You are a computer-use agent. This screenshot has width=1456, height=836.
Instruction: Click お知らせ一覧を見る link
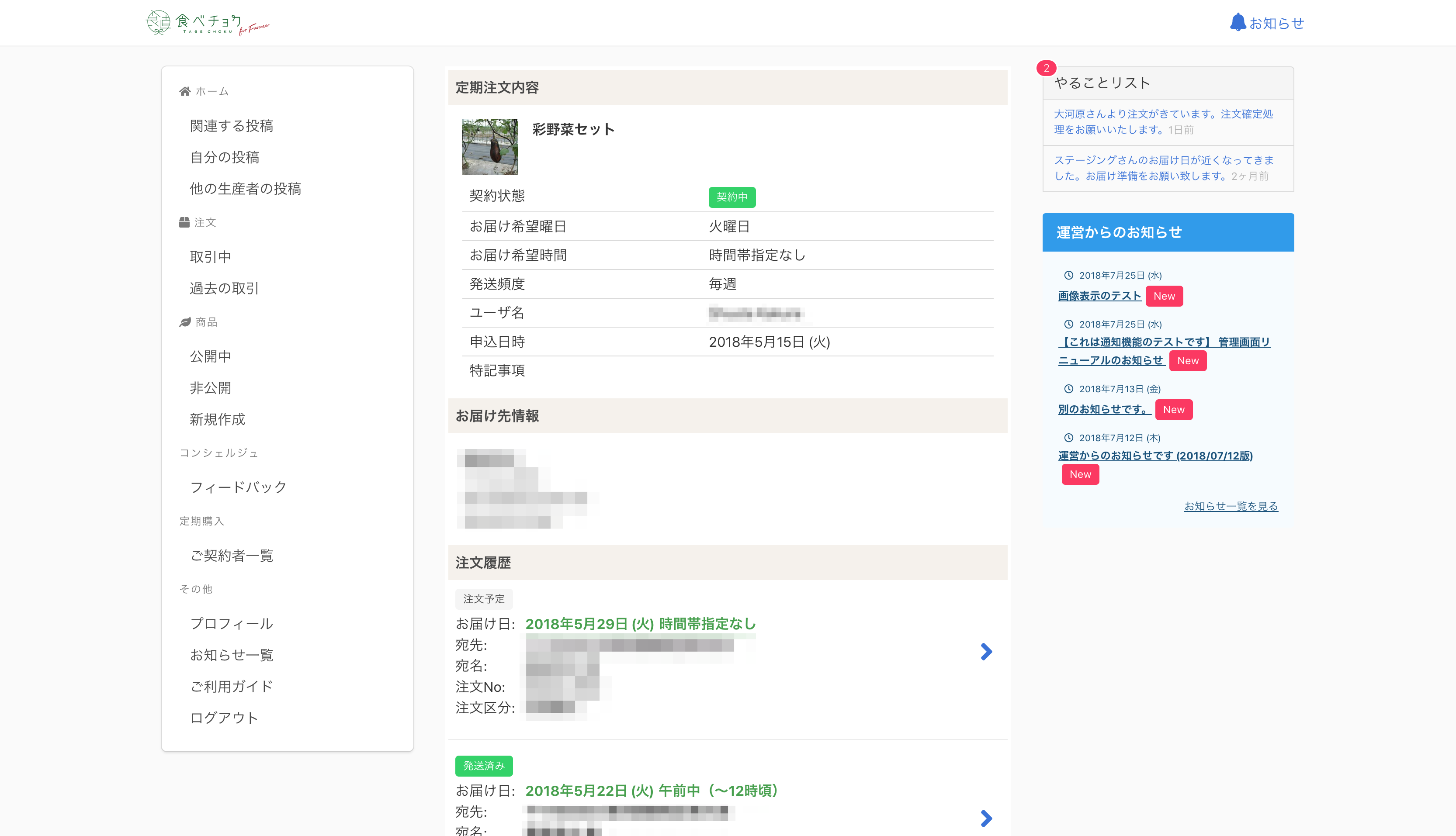(1231, 506)
